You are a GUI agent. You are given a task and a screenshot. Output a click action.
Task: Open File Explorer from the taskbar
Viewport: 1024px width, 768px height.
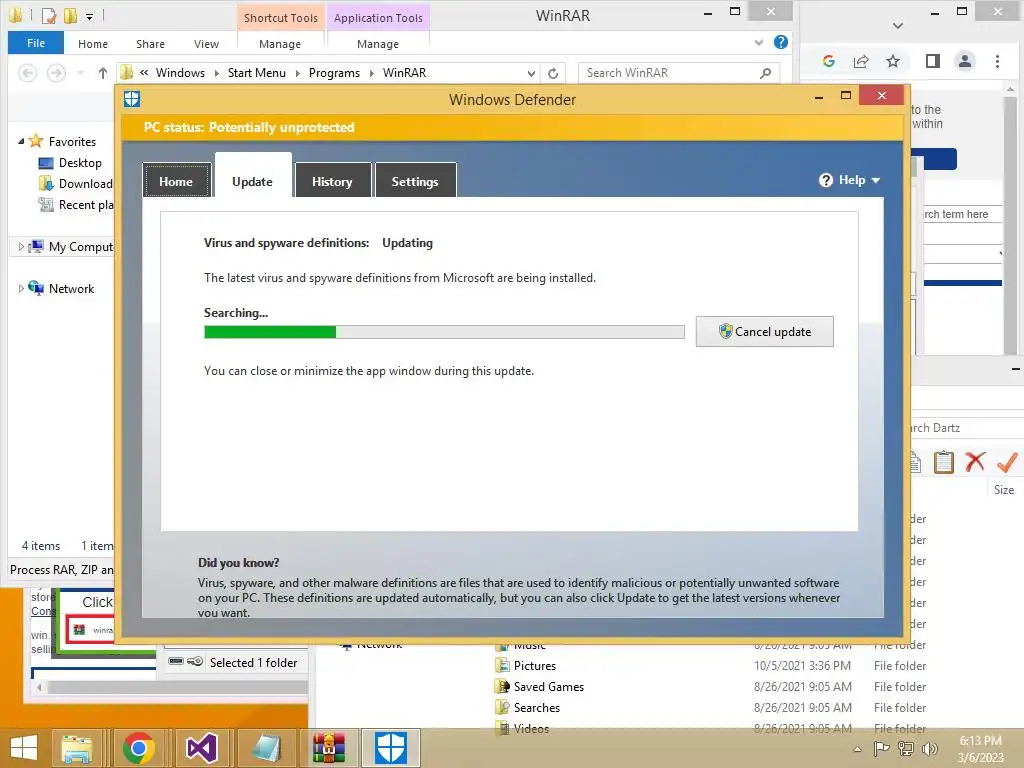coord(76,748)
